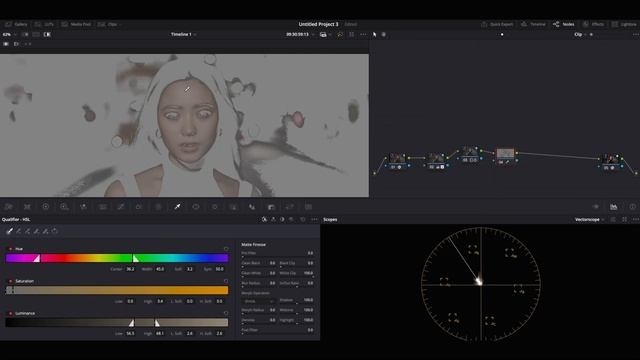The image size is (640, 360).
Task: Open the Color Match palette
Action: point(27,207)
